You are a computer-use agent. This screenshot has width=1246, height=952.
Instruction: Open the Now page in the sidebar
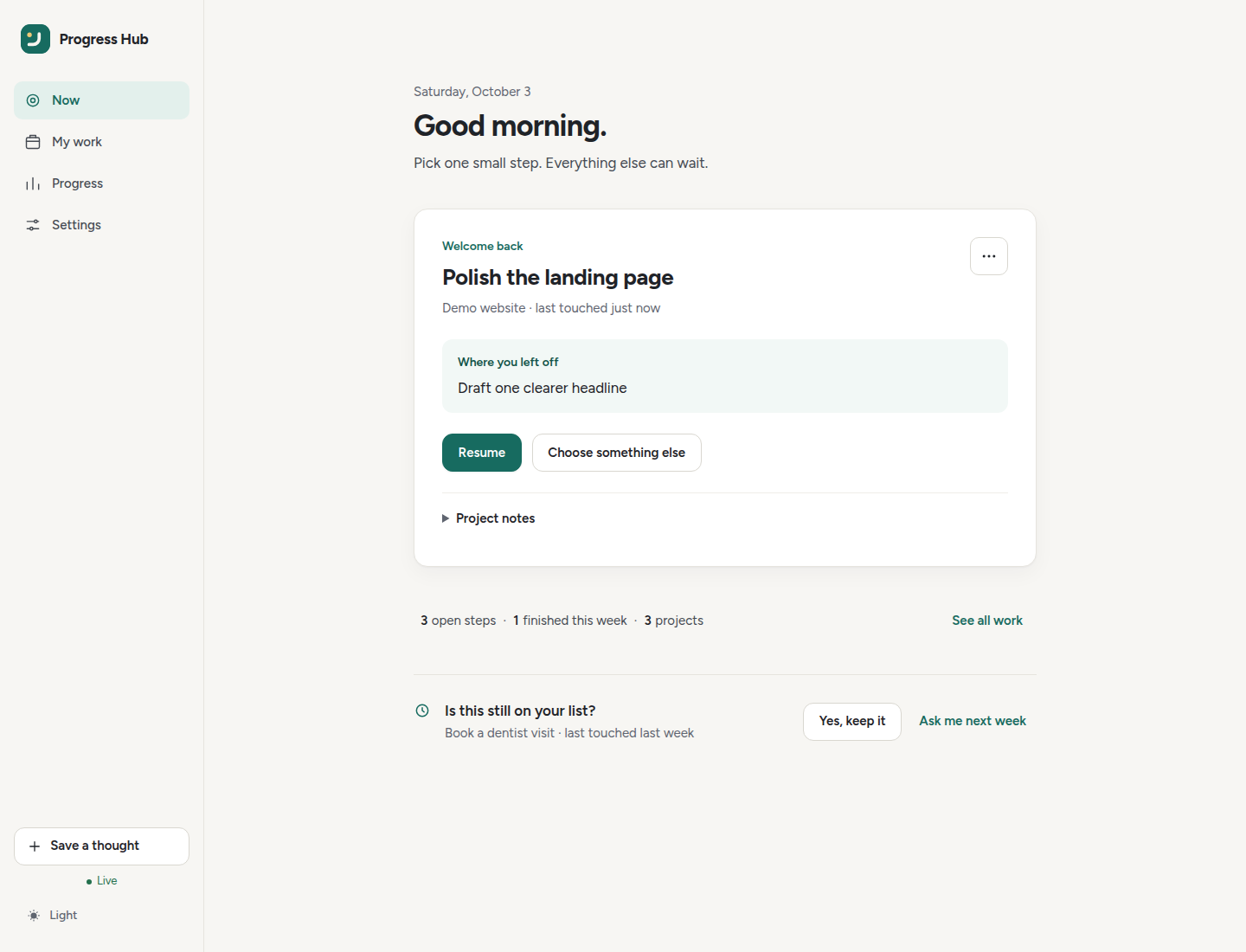point(101,100)
